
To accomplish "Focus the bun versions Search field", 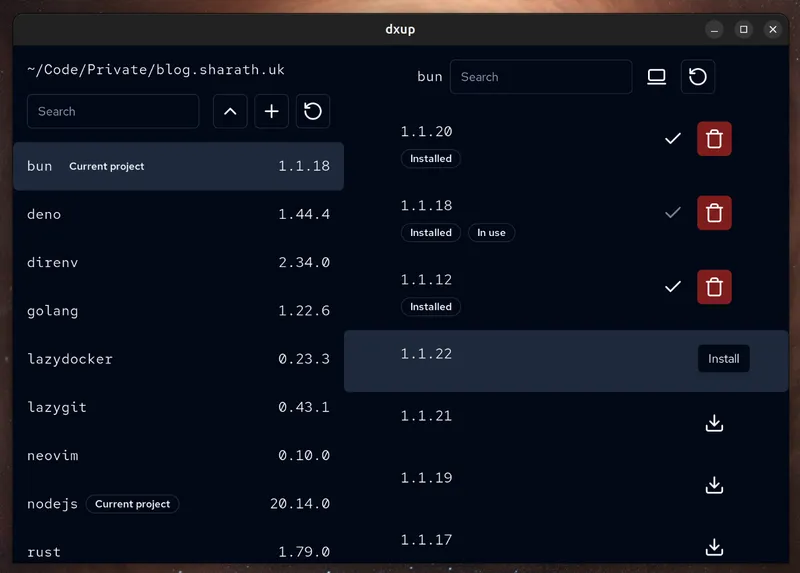I will click(x=541, y=77).
